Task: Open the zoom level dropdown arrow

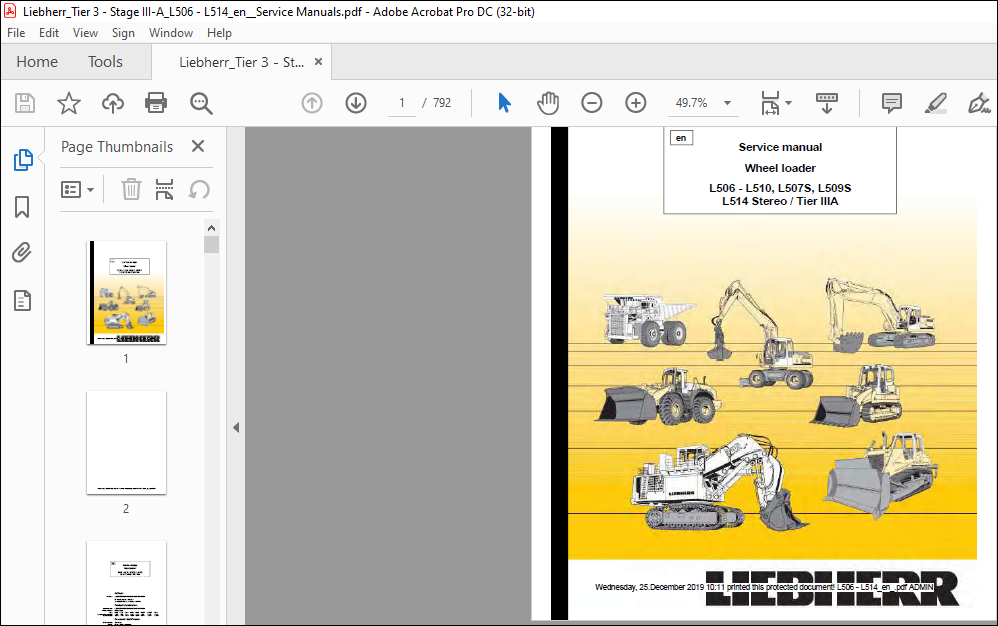Action: 727,103
